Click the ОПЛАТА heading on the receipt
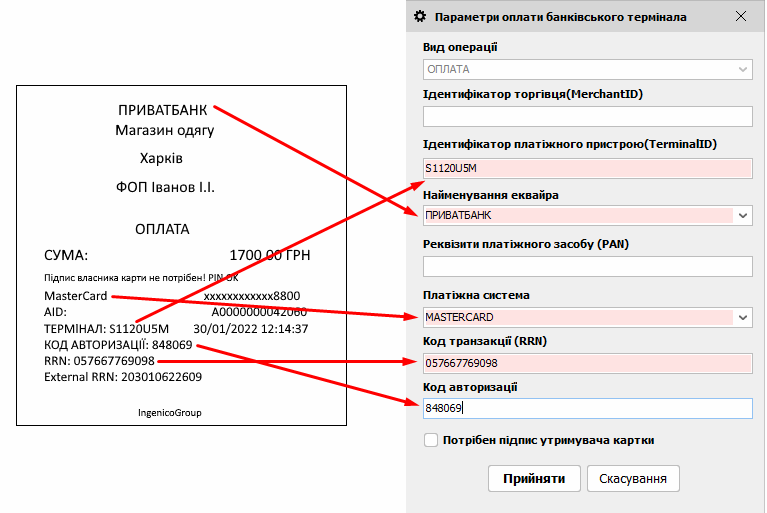Image resolution: width=767 pixels, height=513 pixels. point(162,229)
